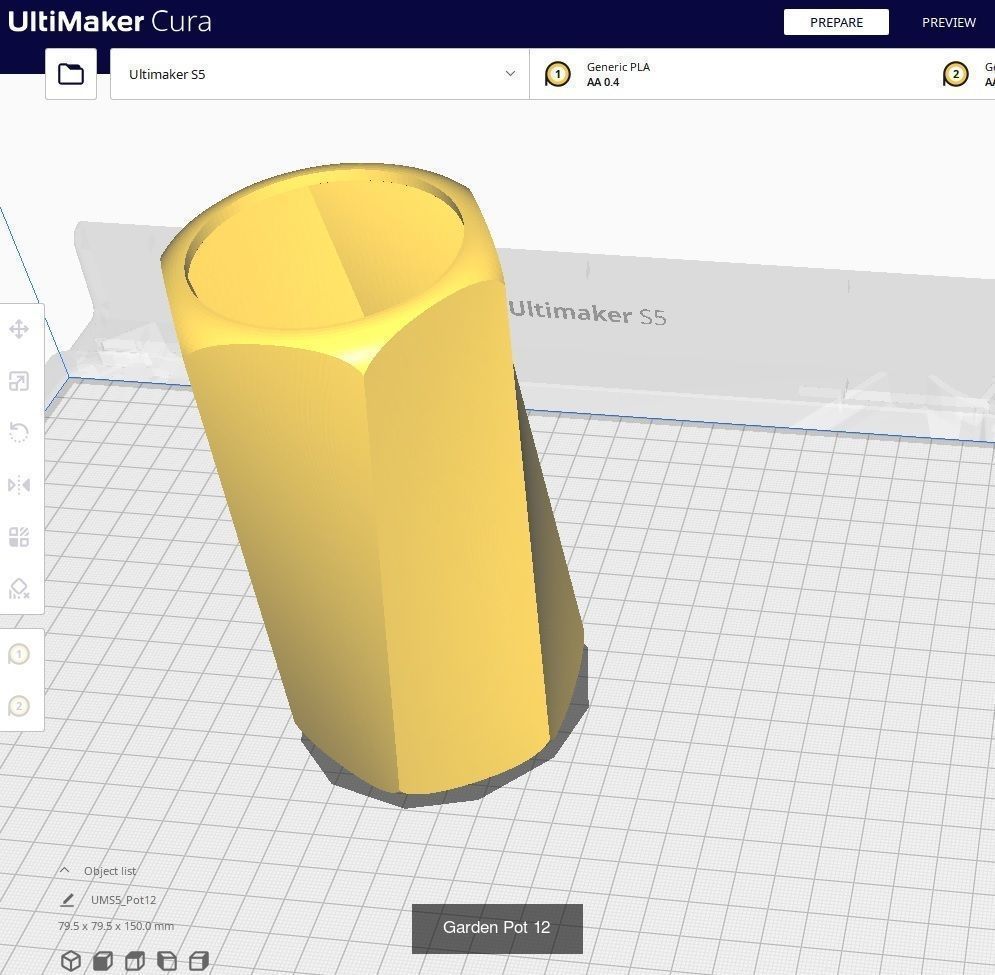Select the Support Blocker tool
Screen dimensions: 995x975
pyautogui.click(x=19, y=589)
